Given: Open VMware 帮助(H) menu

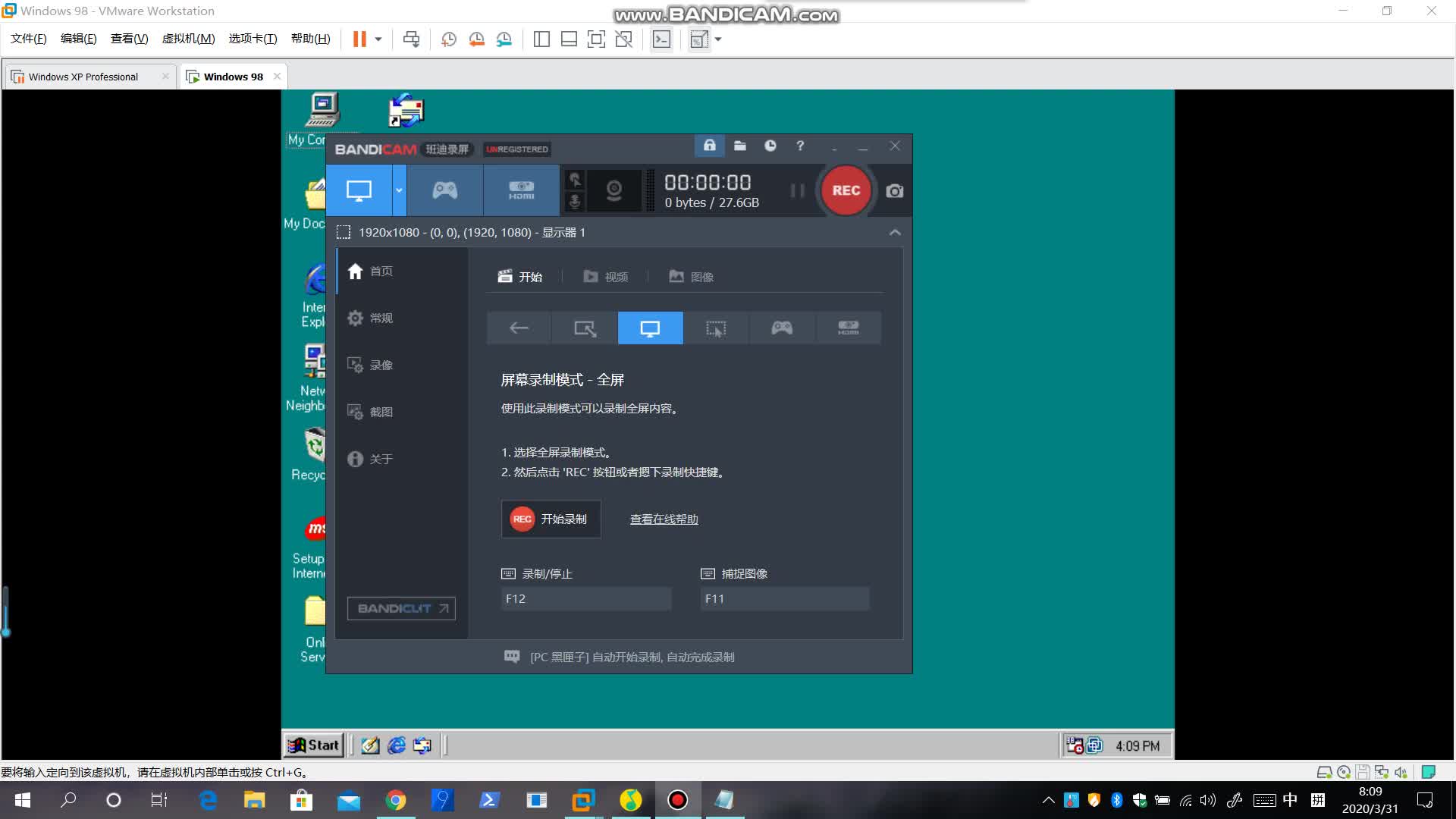Looking at the screenshot, I should [311, 39].
